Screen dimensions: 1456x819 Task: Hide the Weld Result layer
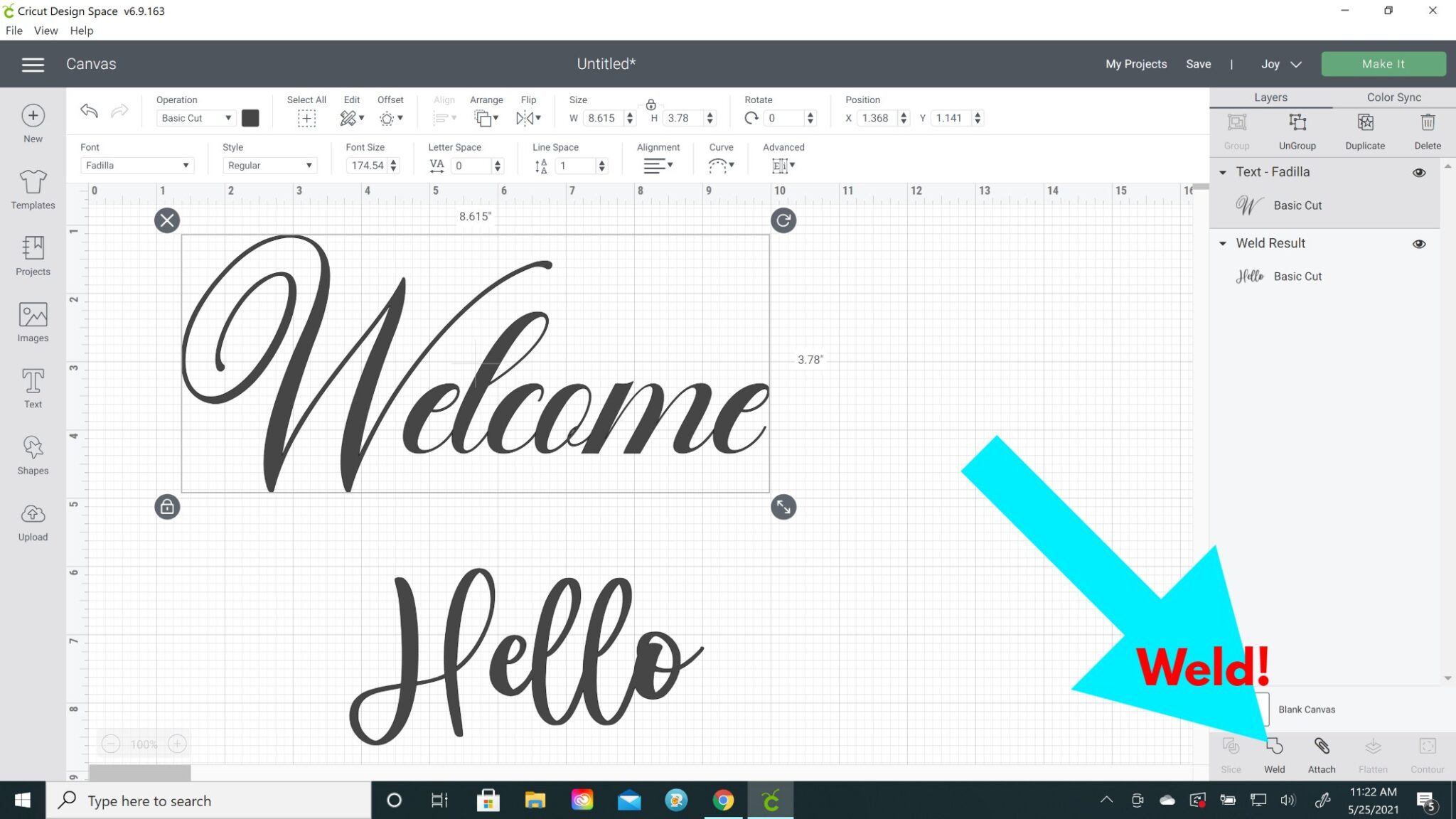pos(1419,243)
